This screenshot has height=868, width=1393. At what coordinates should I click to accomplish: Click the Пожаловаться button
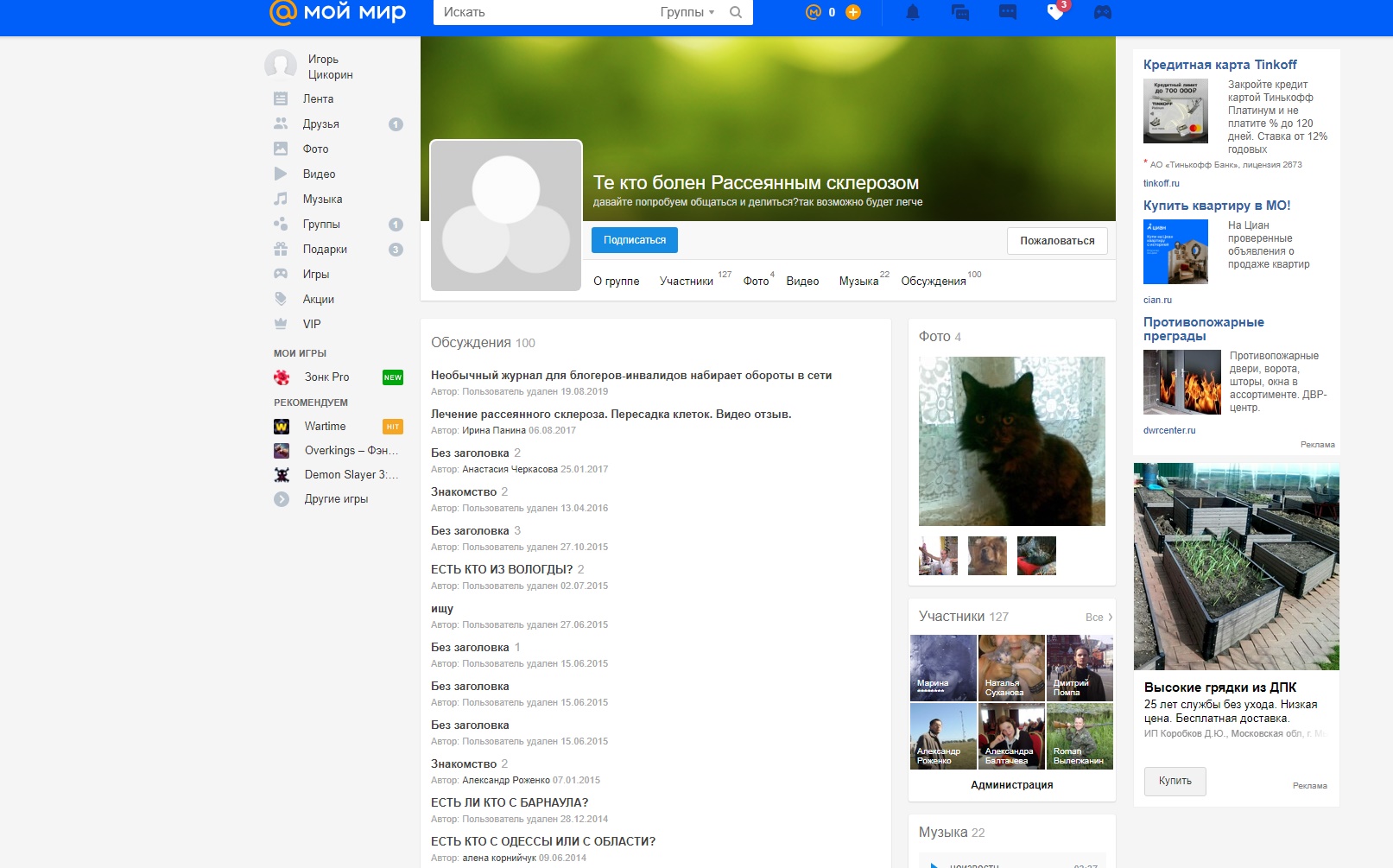[x=1057, y=241]
